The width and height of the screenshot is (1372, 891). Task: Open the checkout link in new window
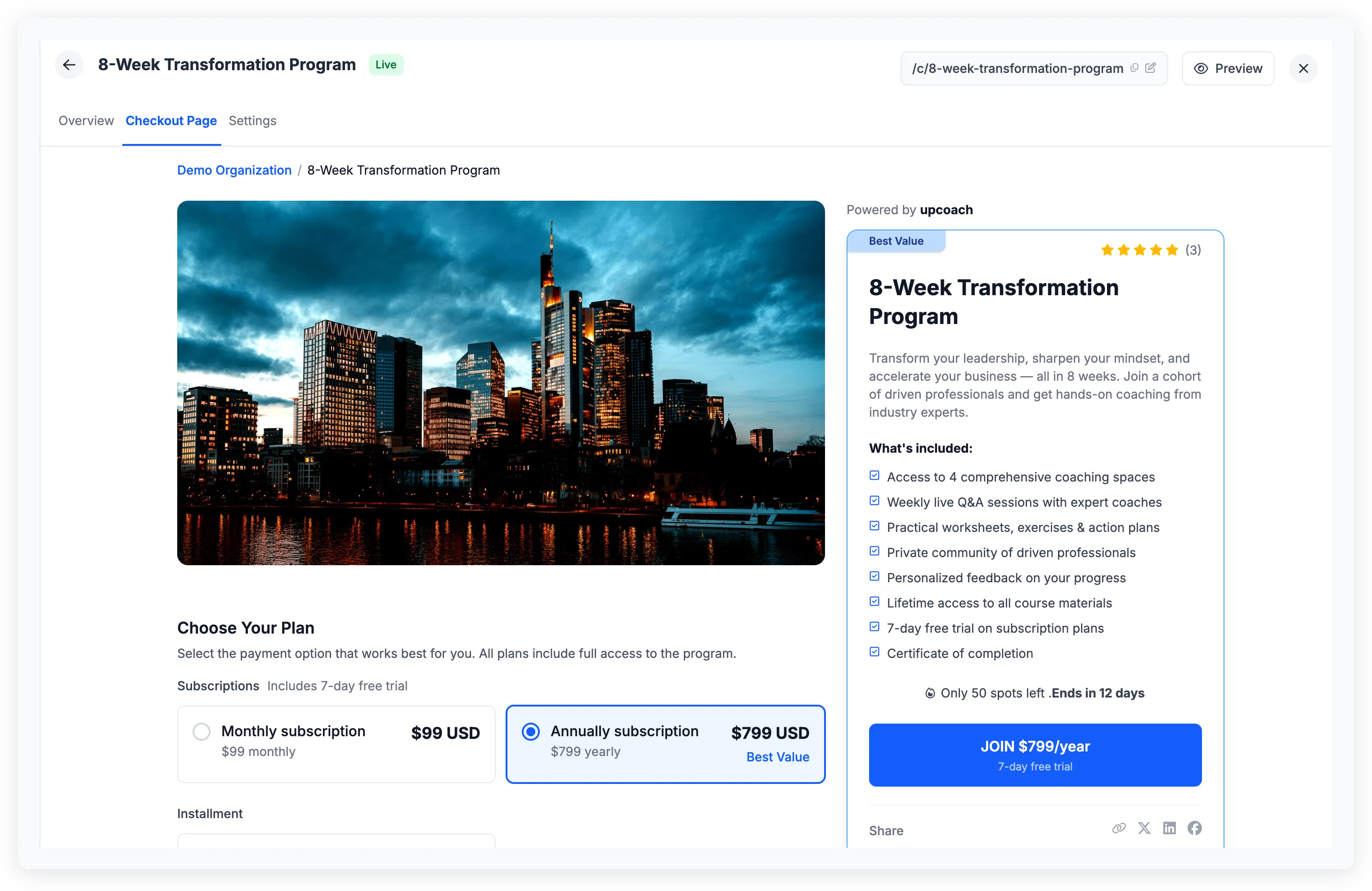pyautogui.click(x=1151, y=67)
